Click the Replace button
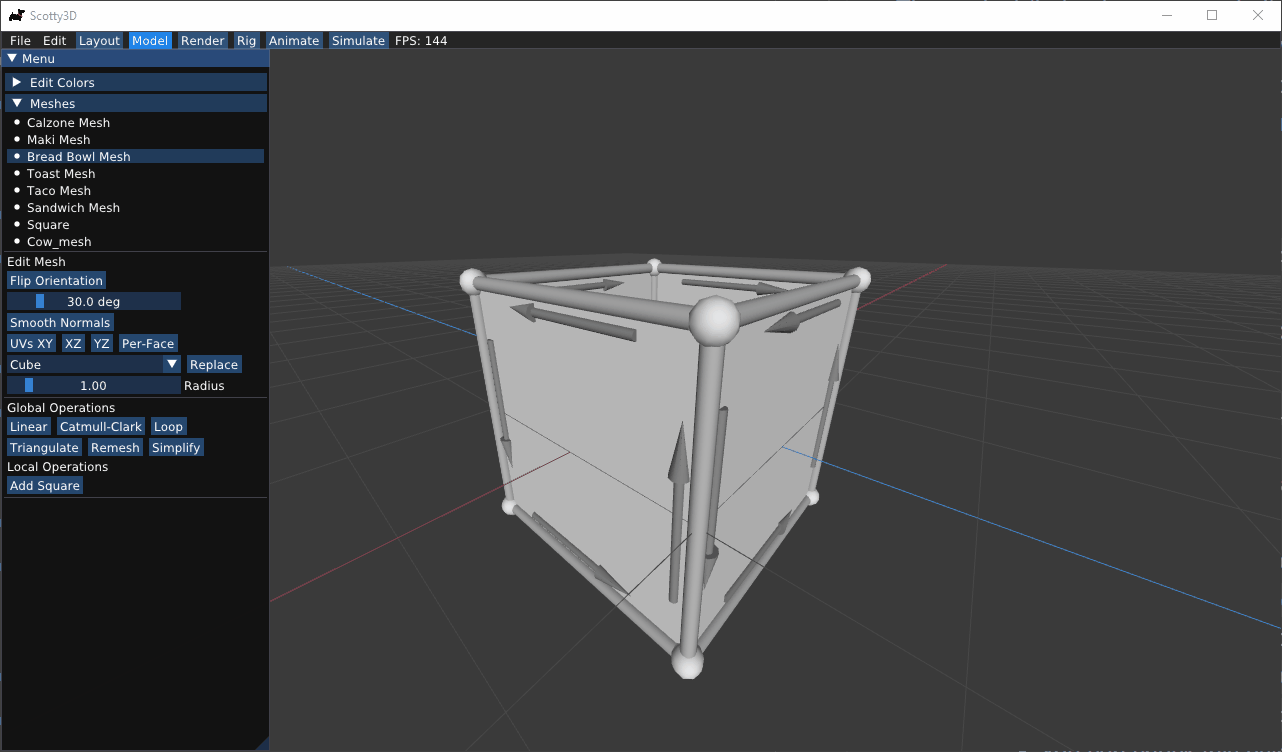This screenshot has width=1282, height=752. click(x=214, y=365)
